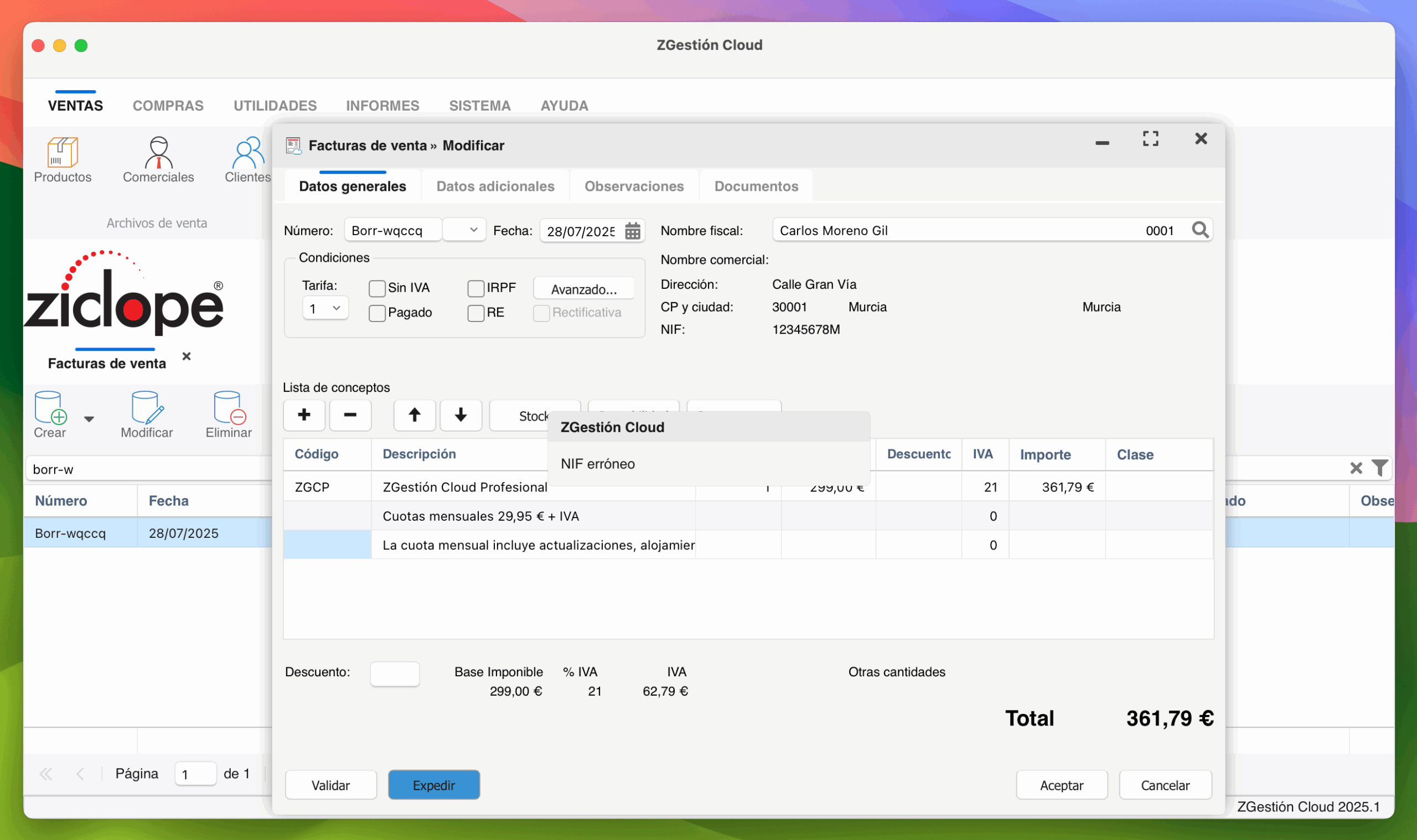Toggle the RE checkbox
1417x840 pixels.
pyautogui.click(x=475, y=313)
